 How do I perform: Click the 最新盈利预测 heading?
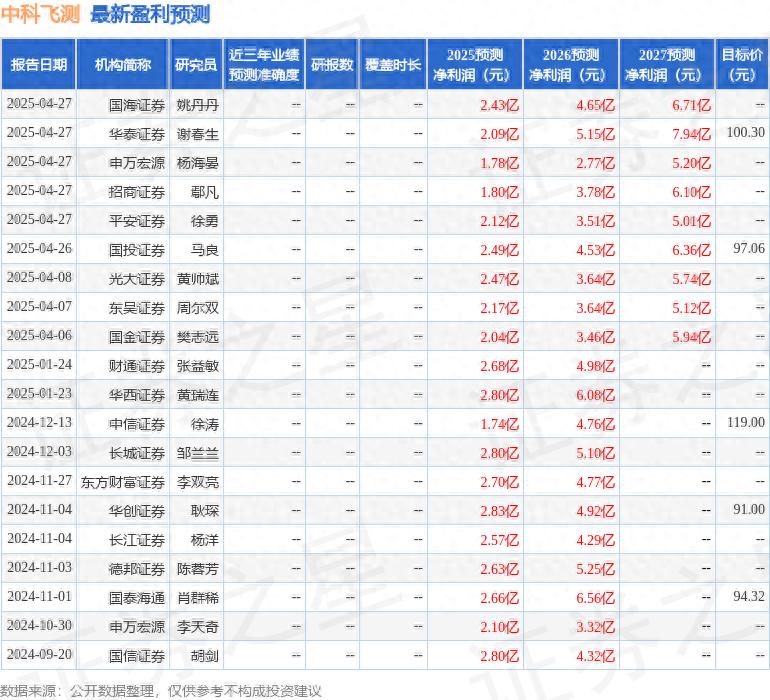[x=150, y=14]
